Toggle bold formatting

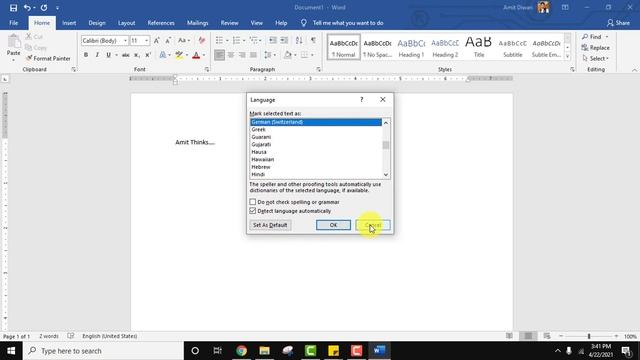click(x=86, y=55)
